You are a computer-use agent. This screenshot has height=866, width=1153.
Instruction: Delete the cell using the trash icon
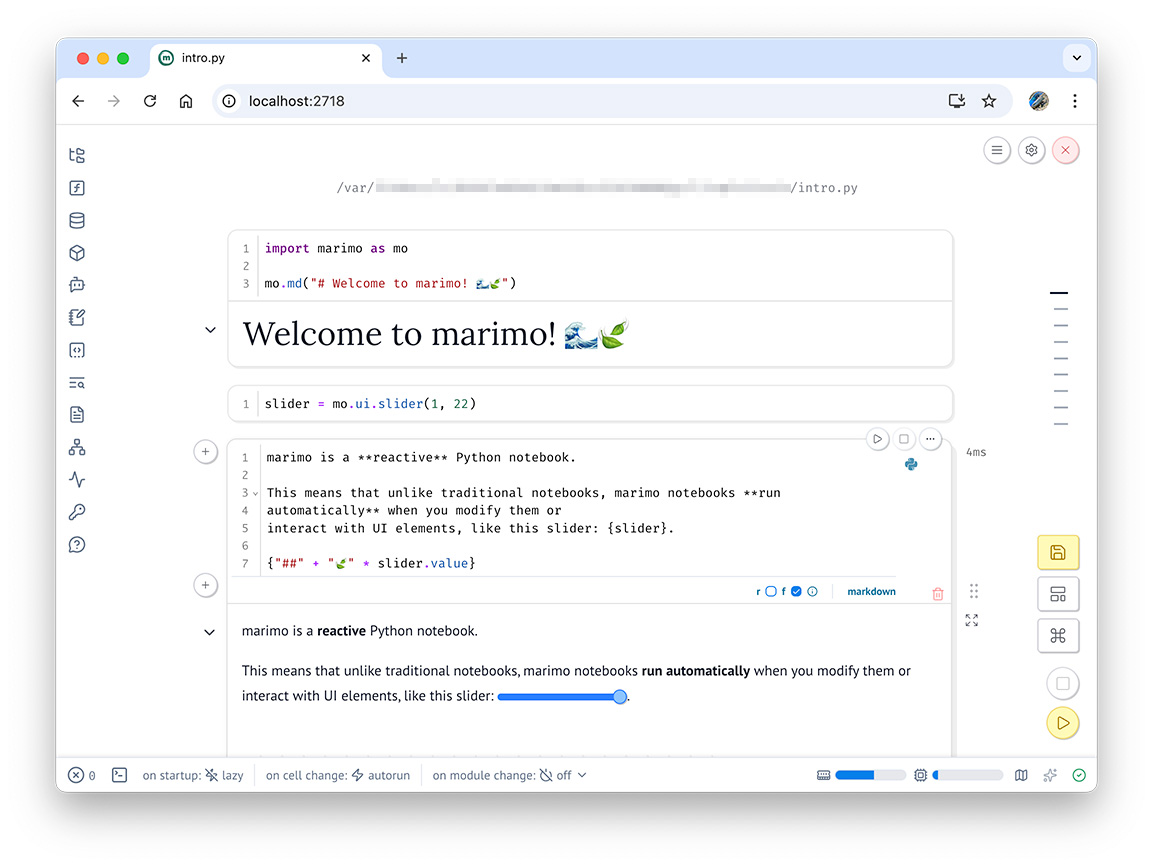point(937,593)
